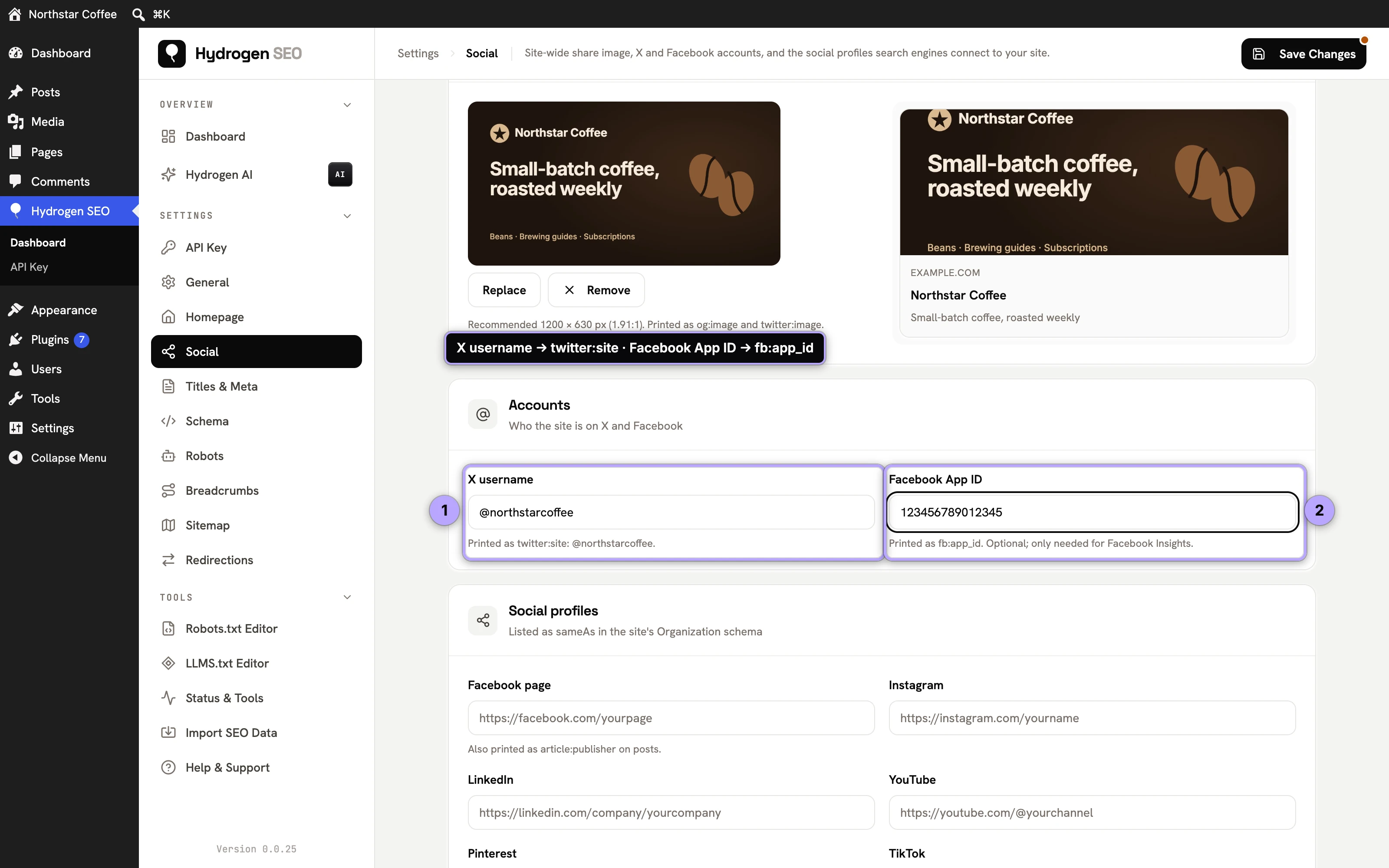Open WordPress Appearance menu

pos(69,310)
